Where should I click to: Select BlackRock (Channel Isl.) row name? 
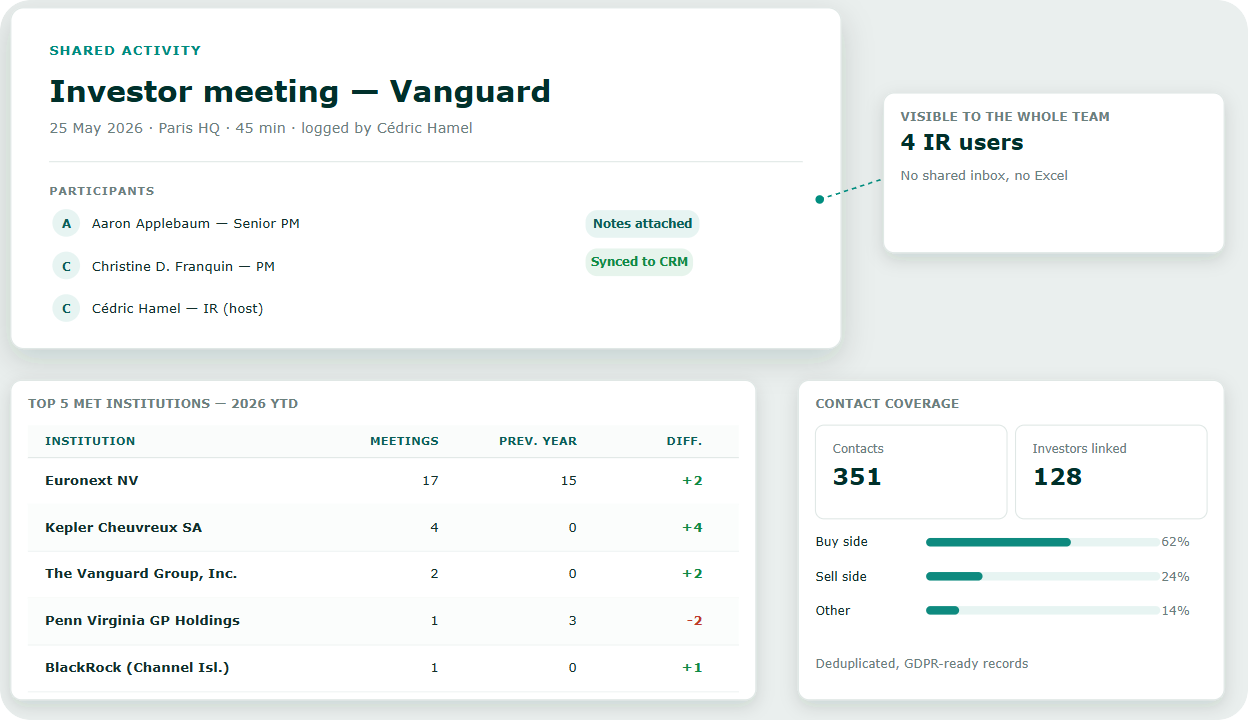pos(137,668)
